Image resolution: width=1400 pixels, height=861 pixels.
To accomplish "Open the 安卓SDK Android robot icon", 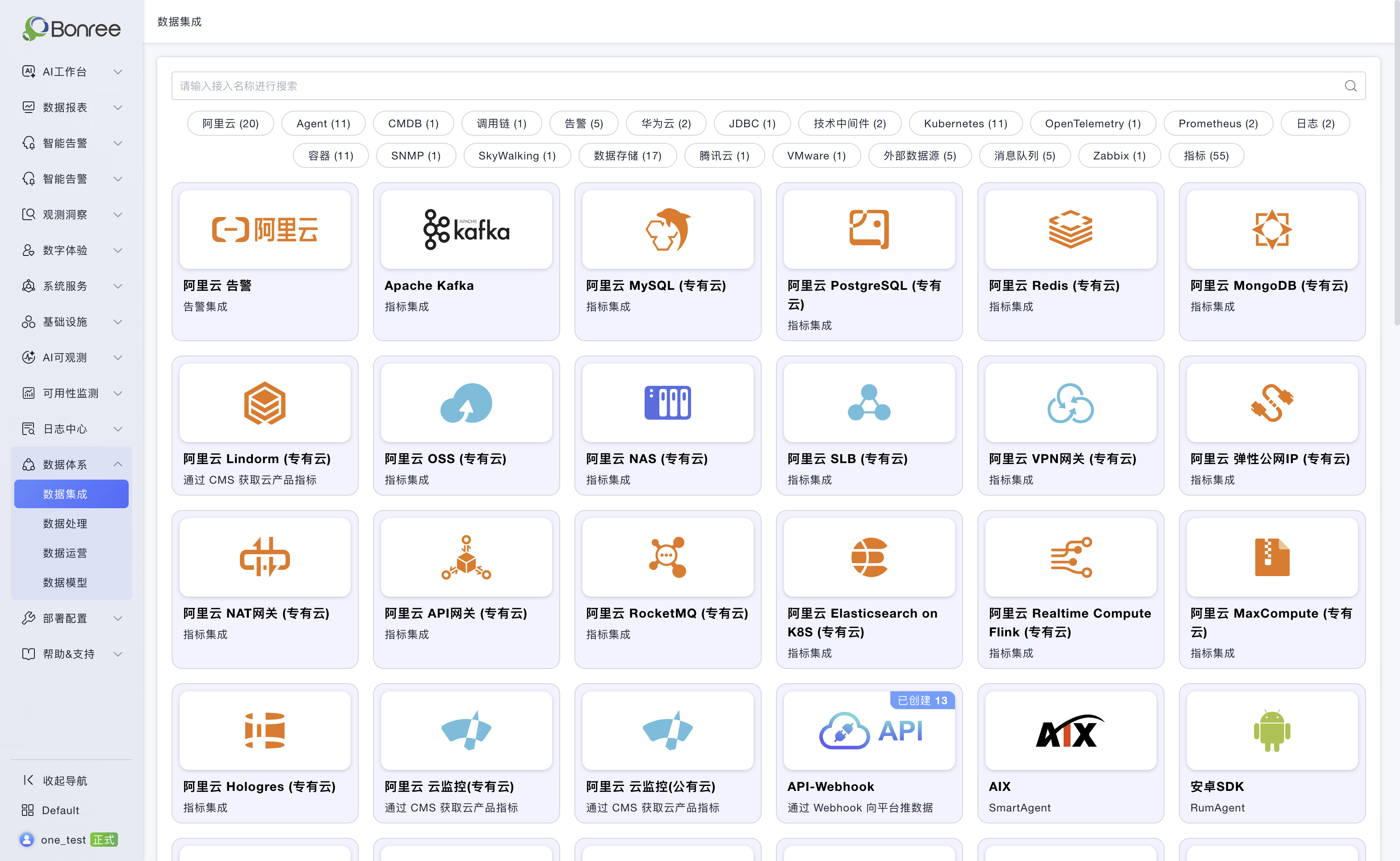I will [x=1272, y=730].
